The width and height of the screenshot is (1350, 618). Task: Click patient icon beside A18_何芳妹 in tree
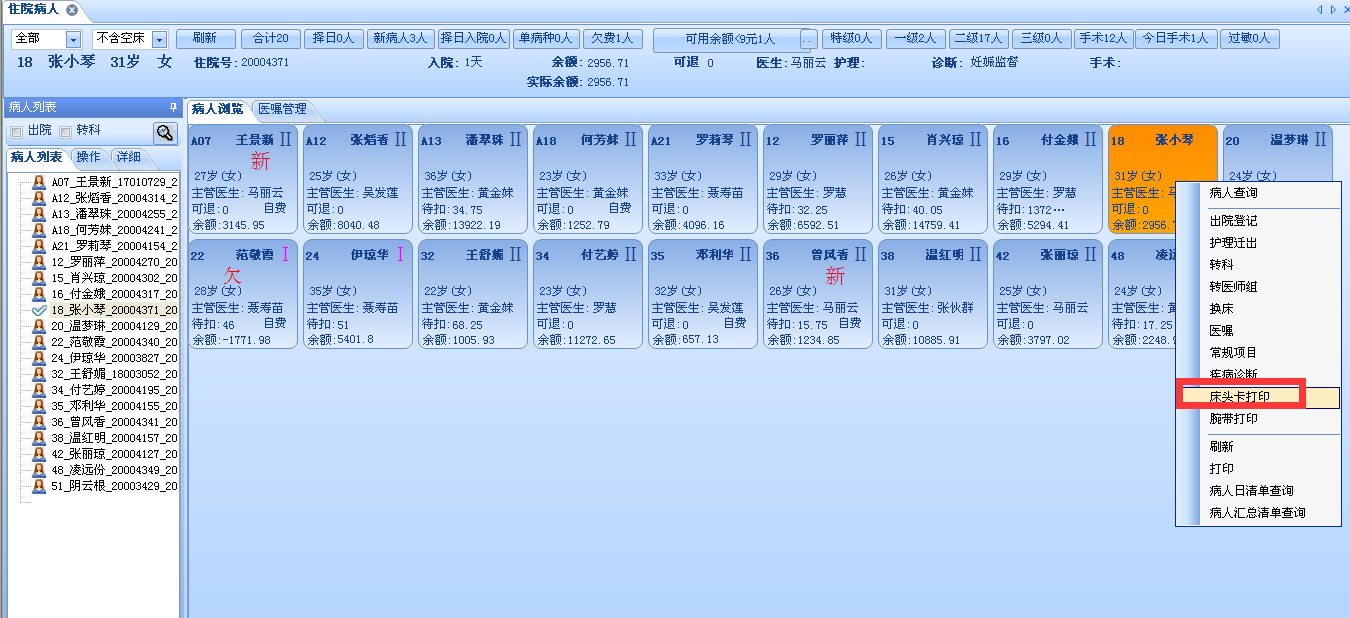39,230
